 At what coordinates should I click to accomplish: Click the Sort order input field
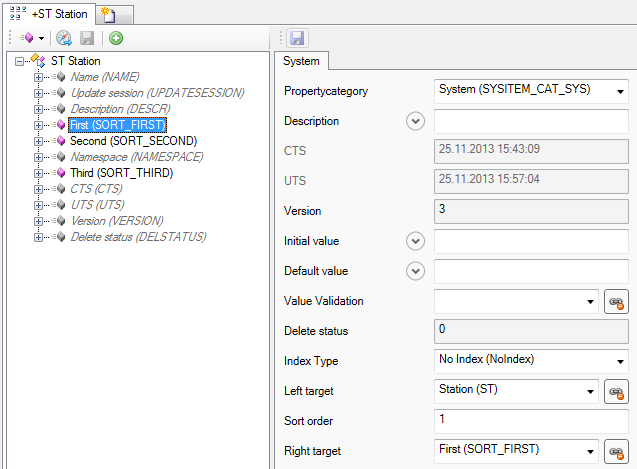[530, 421]
